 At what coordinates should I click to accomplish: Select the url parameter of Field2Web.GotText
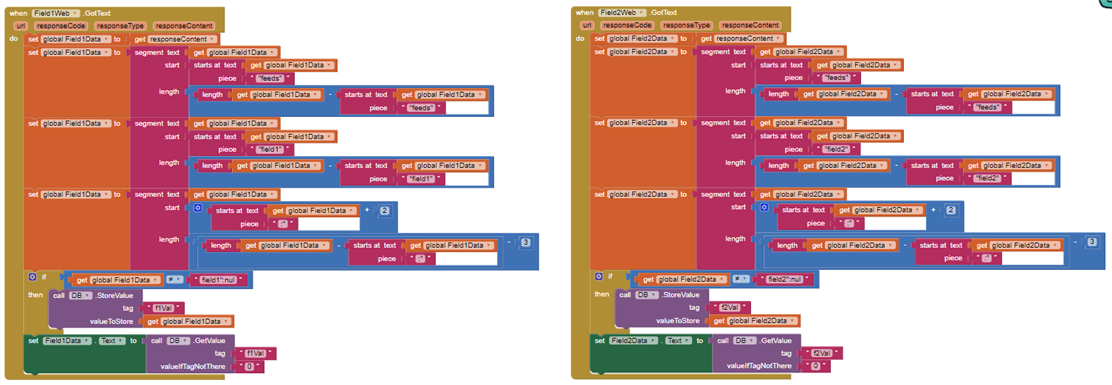pos(587,25)
